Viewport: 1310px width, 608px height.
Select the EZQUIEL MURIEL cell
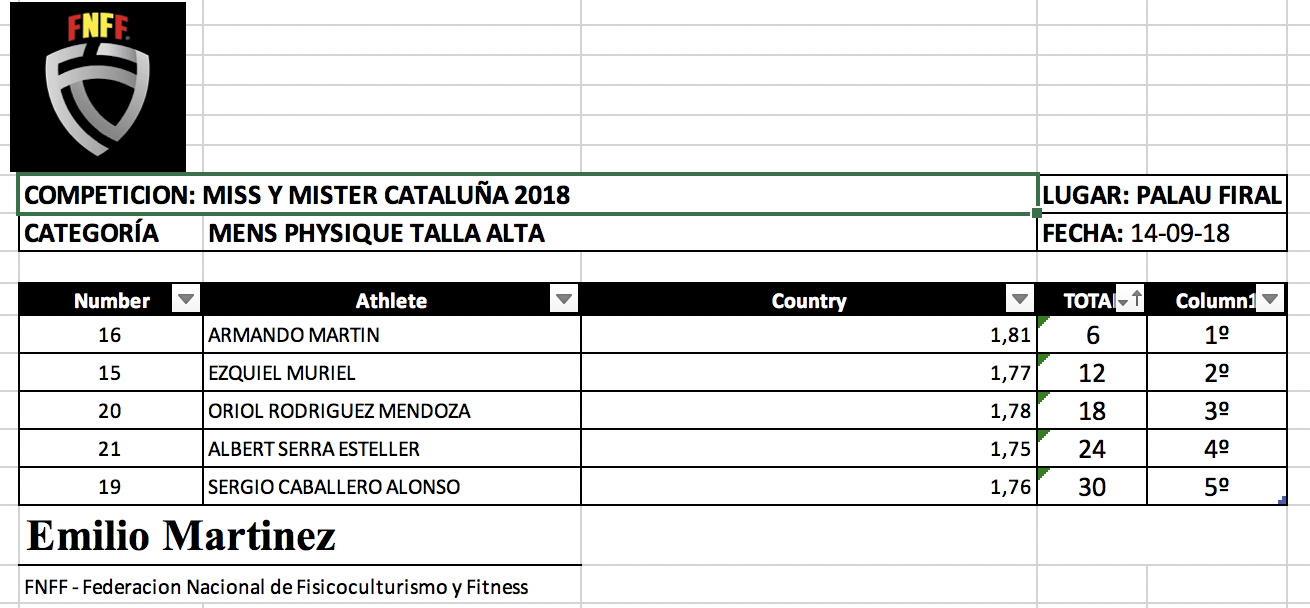(x=391, y=373)
